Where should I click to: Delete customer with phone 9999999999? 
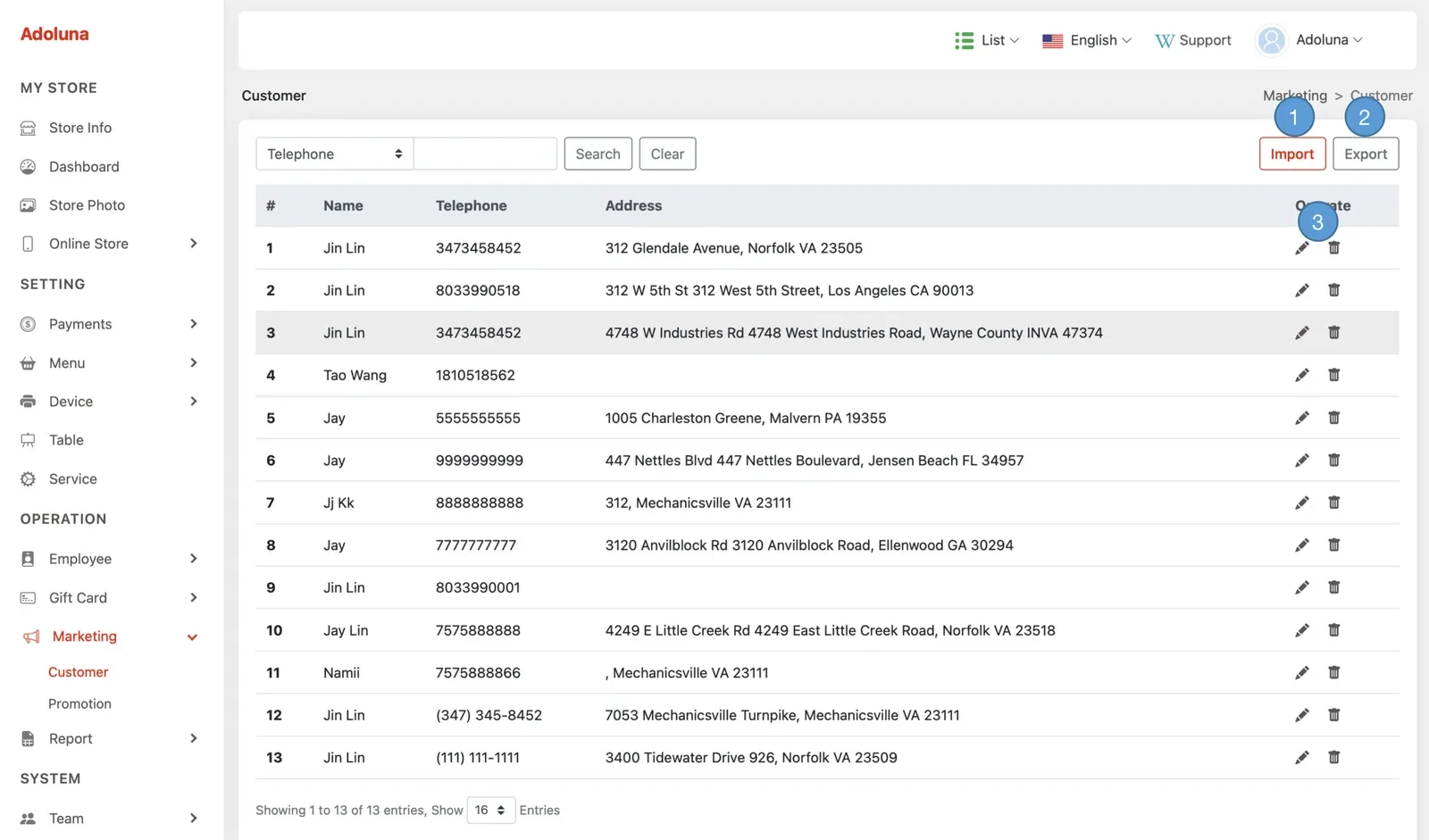tap(1334, 461)
